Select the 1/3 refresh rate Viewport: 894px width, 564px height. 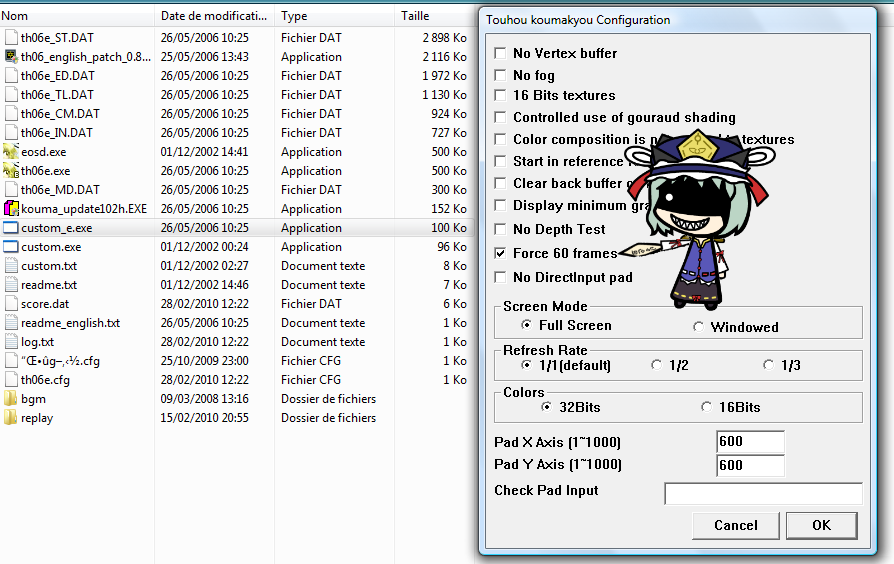click(x=769, y=365)
